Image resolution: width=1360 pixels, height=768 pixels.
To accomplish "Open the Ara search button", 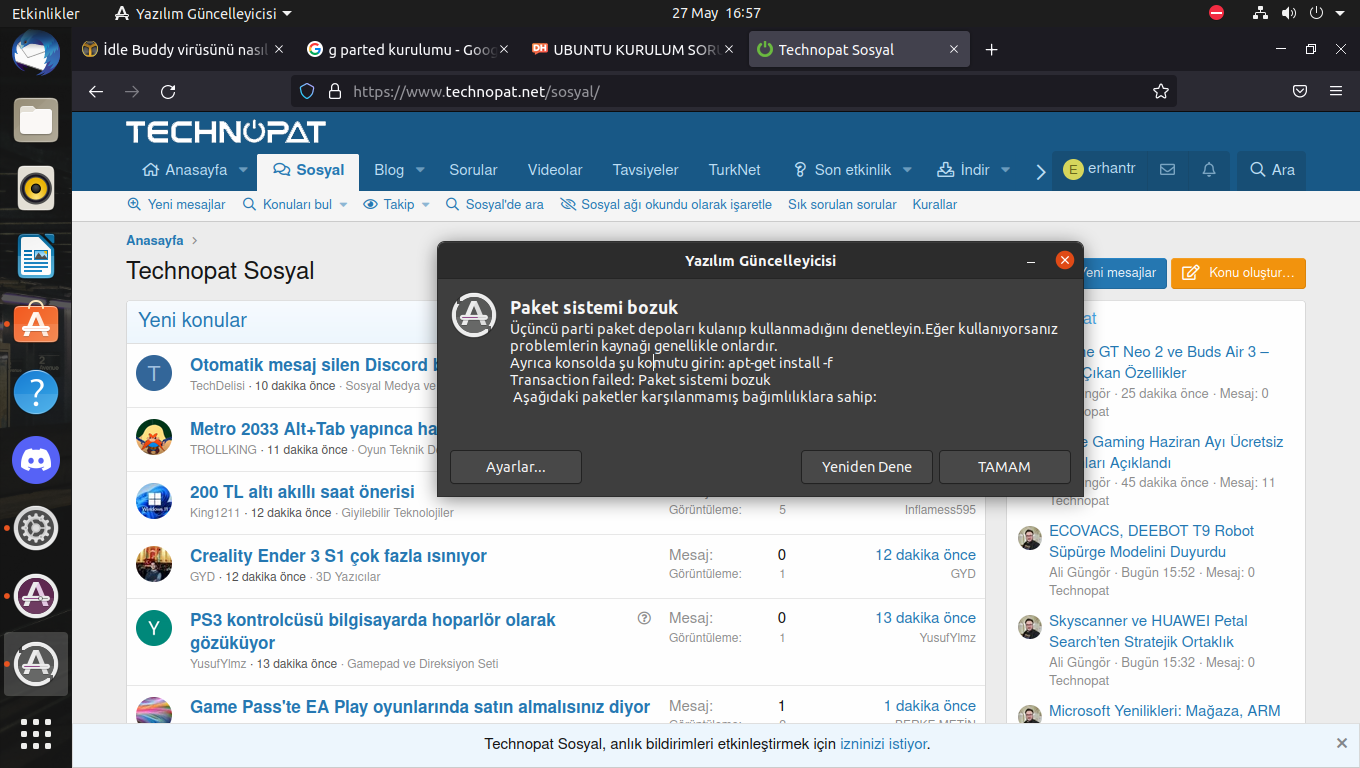I will 1271,170.
